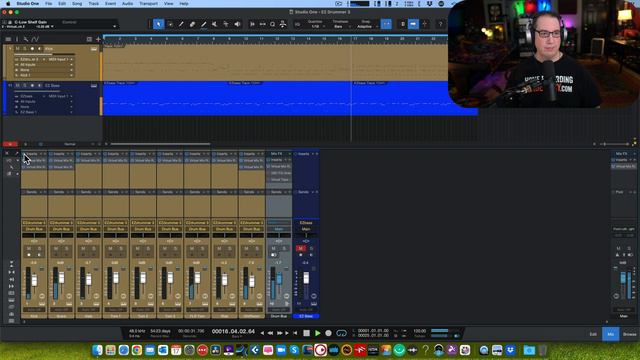Open the Trash in the Dock

click(x=542, y=350)
